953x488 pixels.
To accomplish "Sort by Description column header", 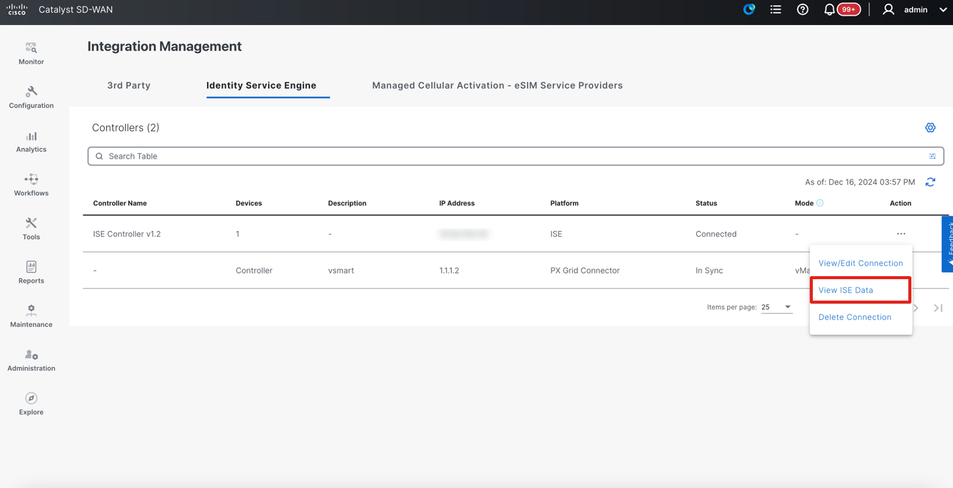I will (347, 203).
